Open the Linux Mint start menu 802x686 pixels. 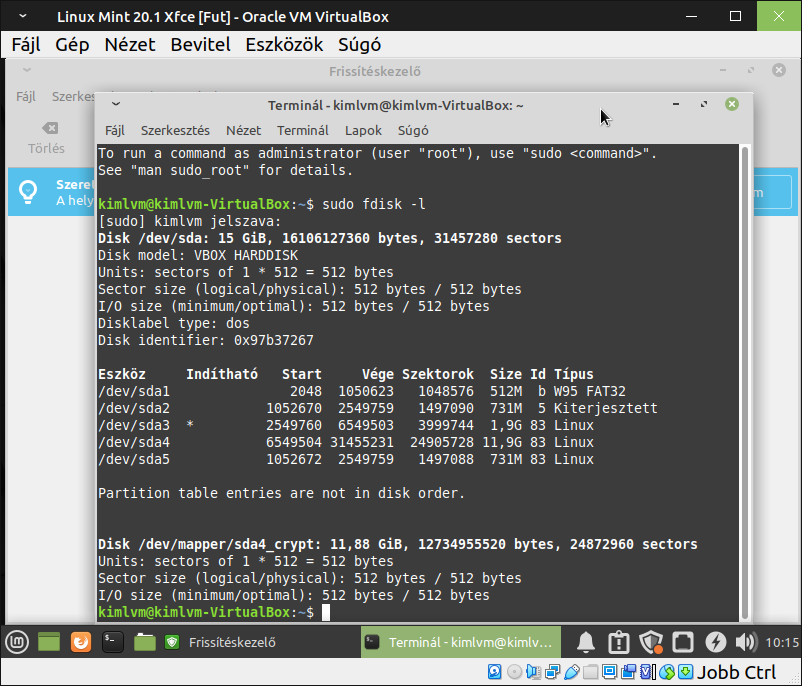(17, 641)
